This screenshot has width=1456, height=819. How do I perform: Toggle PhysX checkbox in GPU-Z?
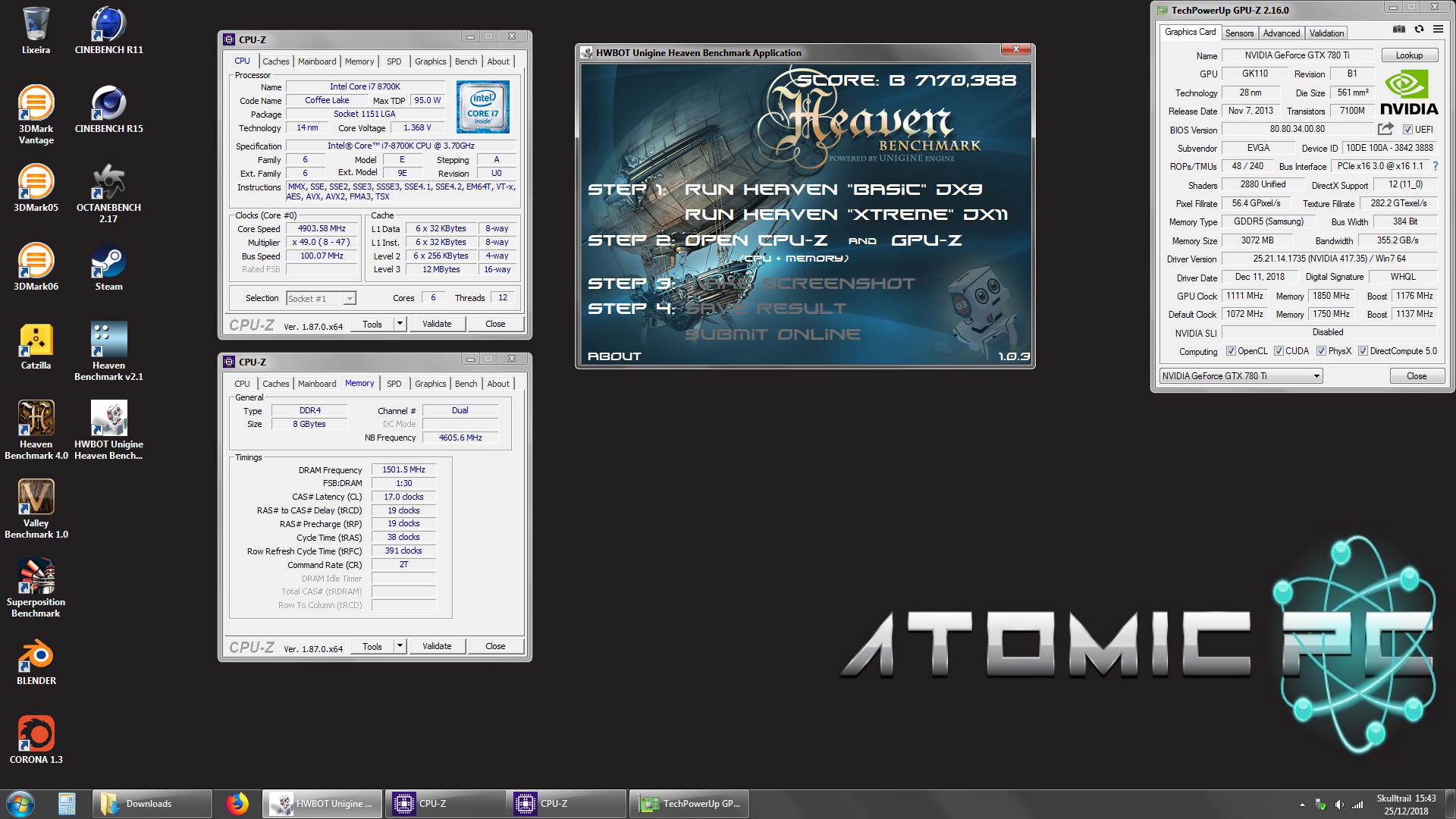[1321, 351]
